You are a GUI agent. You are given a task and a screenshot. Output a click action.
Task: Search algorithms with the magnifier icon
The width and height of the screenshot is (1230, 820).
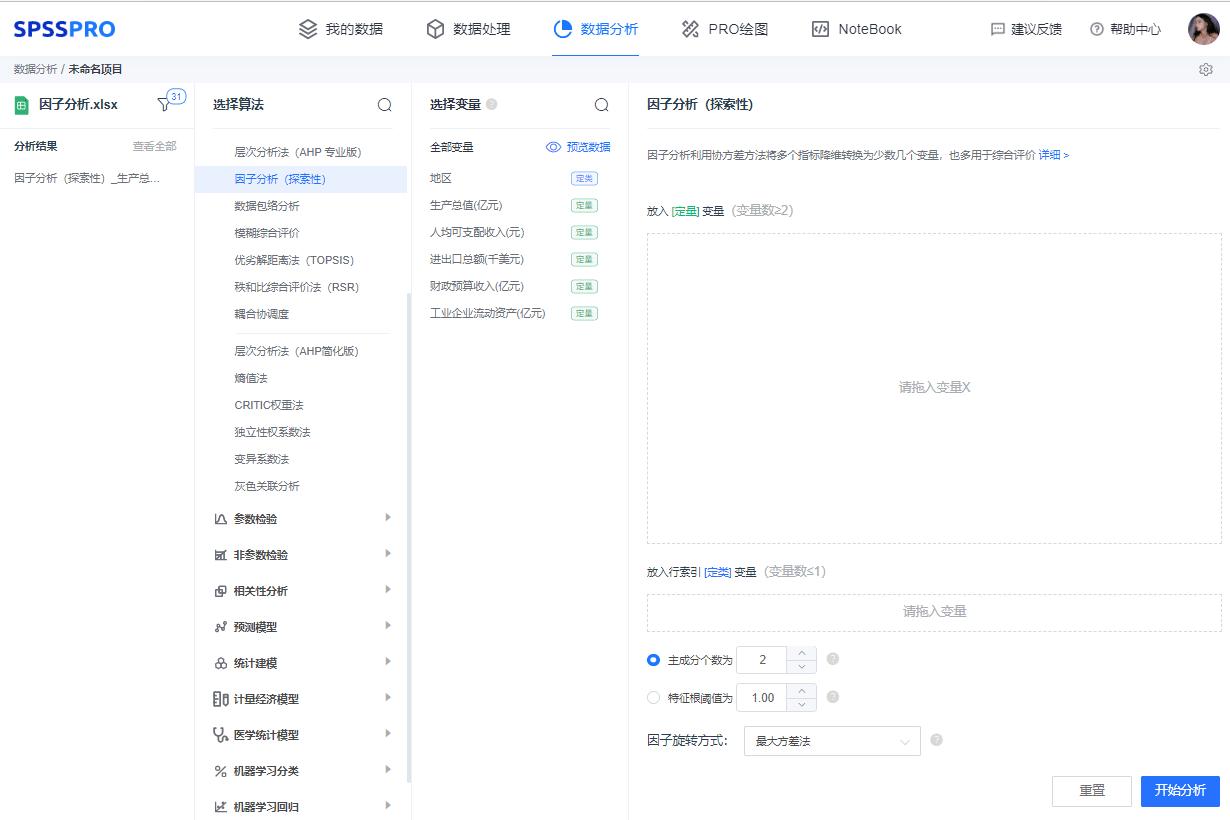[384, 104]
